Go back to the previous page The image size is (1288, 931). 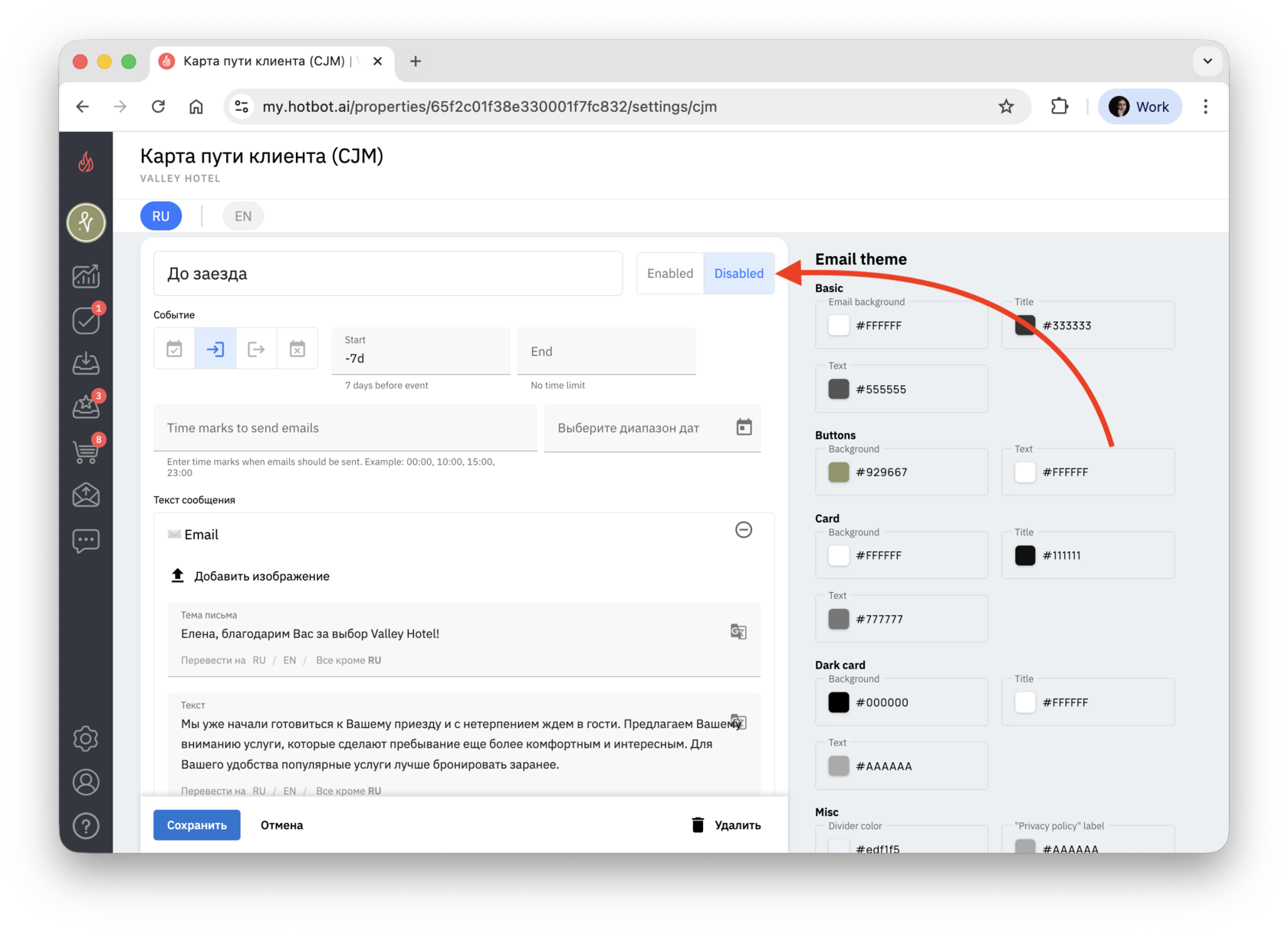pos(83,107)
